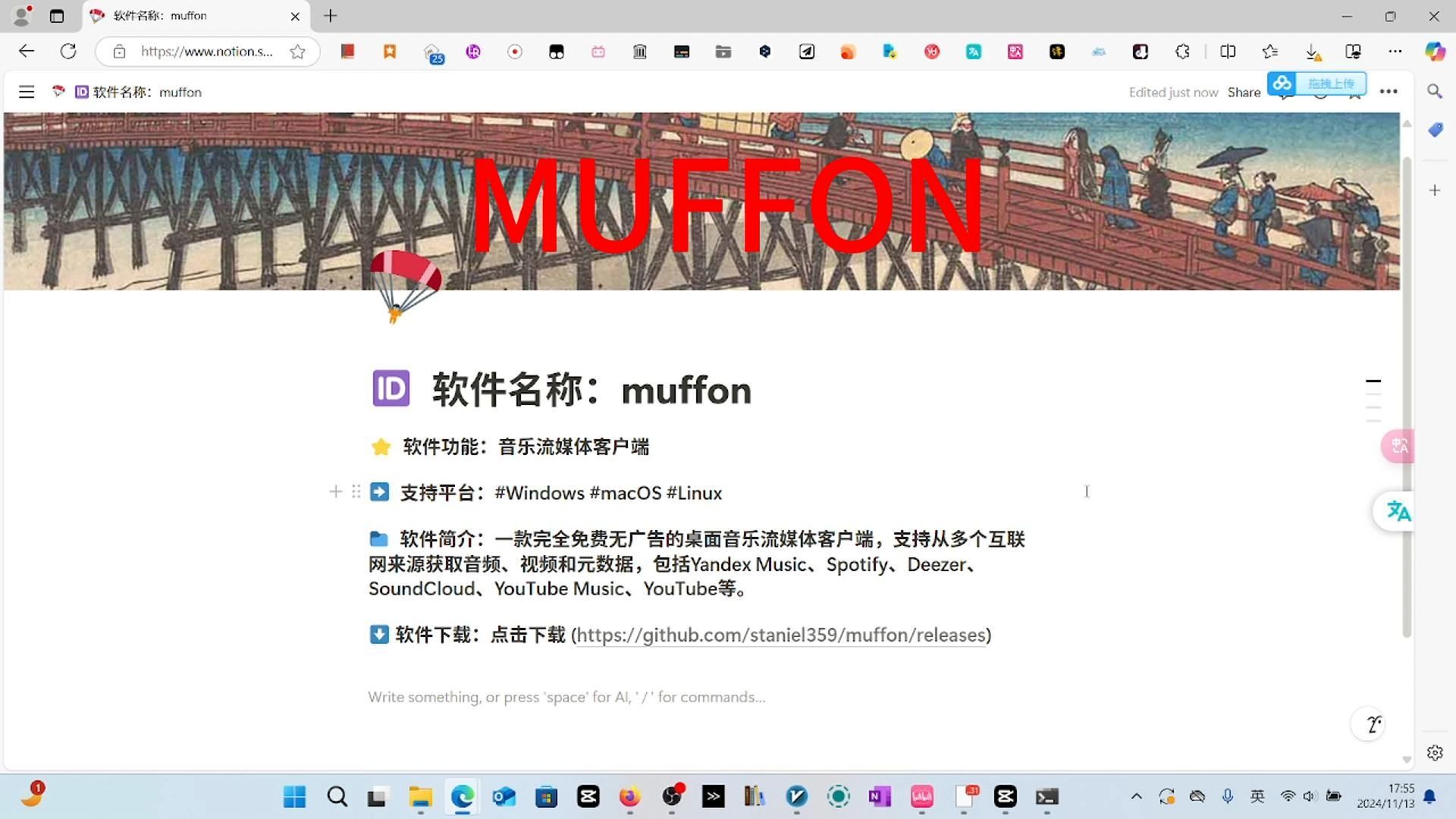Add page to favorites with star in address bar
Image resolution: width=1456 pixels, height=819 pixels.
(x=297, y=52)
